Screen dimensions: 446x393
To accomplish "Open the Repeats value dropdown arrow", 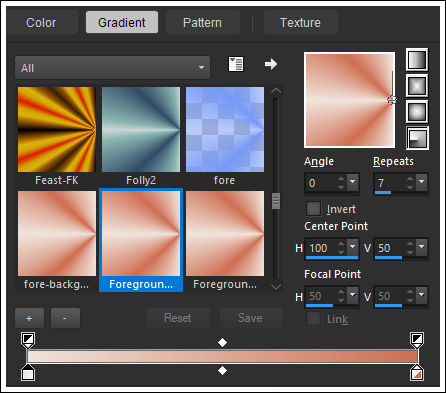I will click(422, 182).
